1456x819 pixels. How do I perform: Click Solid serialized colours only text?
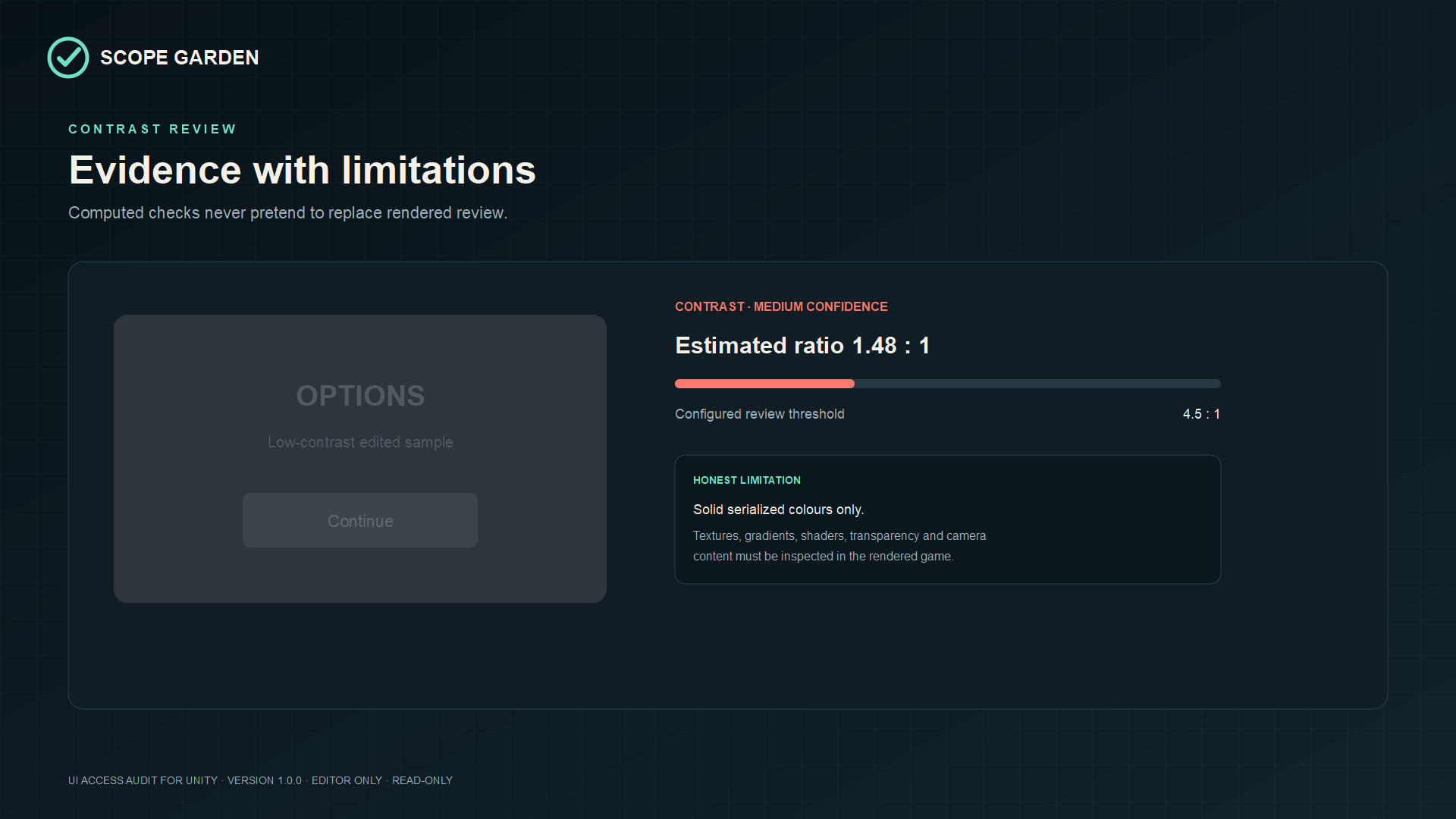(779, 510)
